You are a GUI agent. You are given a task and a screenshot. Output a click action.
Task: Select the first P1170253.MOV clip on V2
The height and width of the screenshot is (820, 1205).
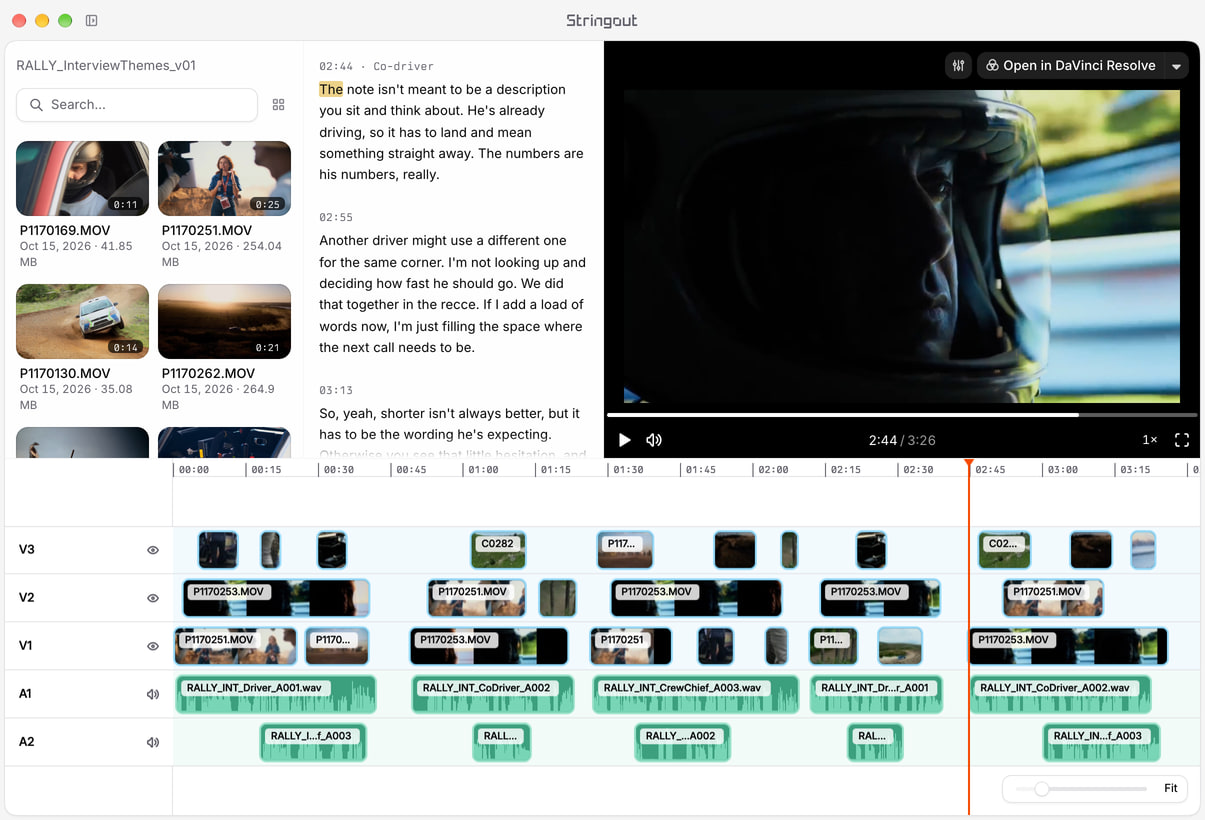[276, 598]
